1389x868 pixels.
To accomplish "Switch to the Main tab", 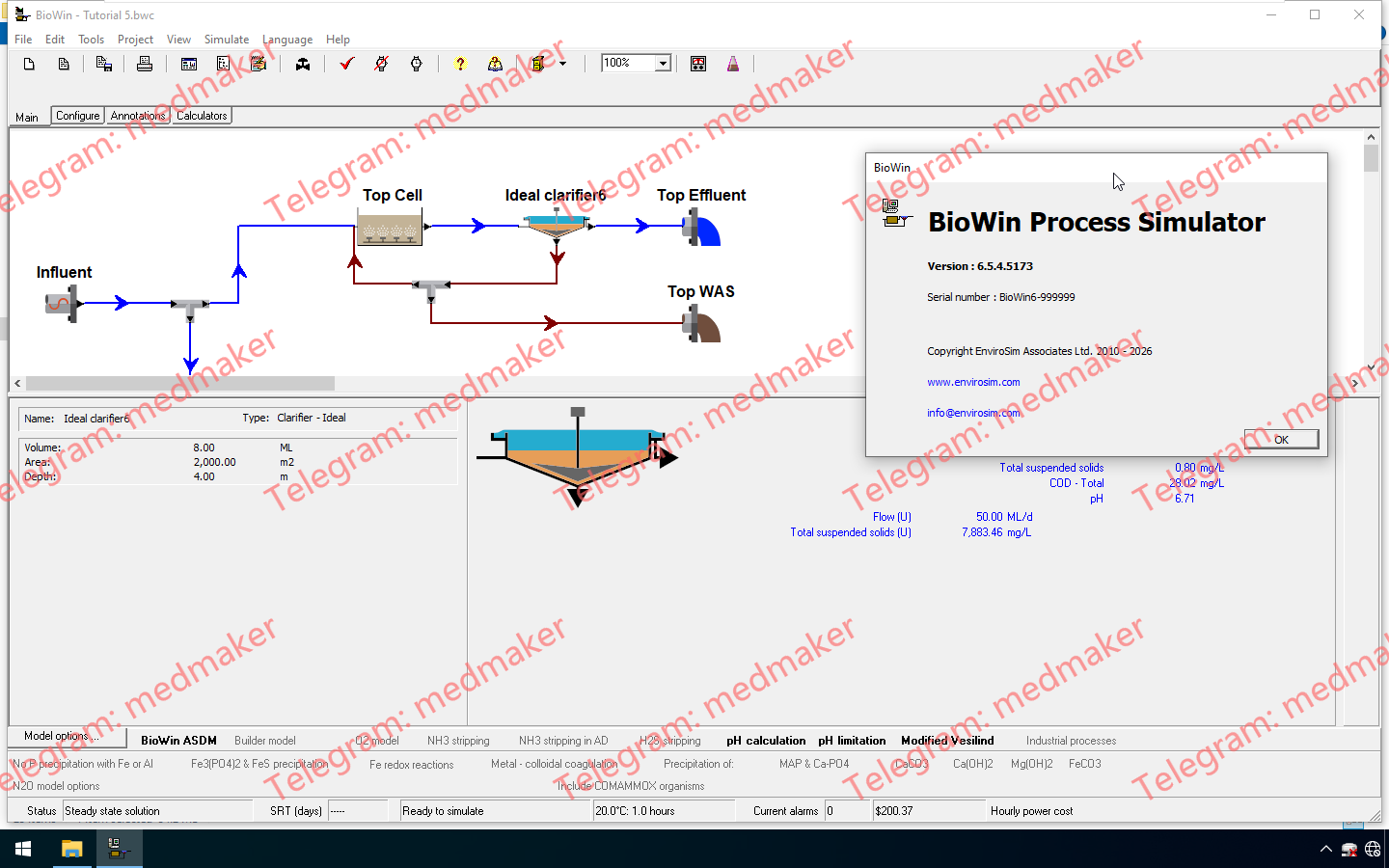I will [27, 117].
